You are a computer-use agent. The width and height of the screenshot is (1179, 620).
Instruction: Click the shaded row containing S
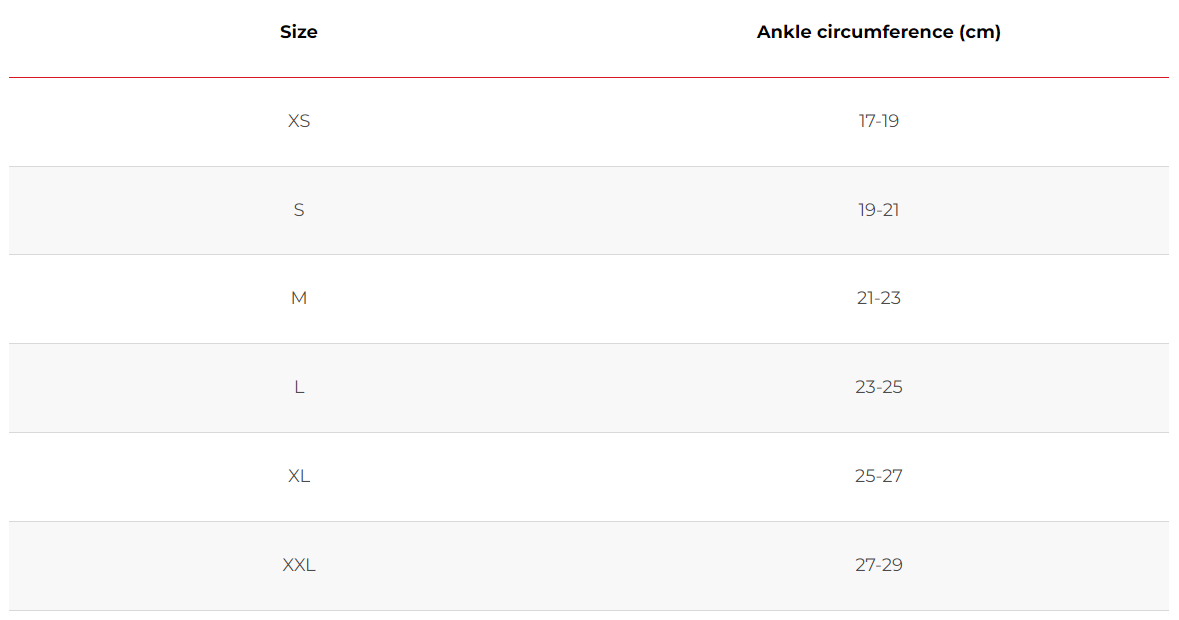coord(589,210)
